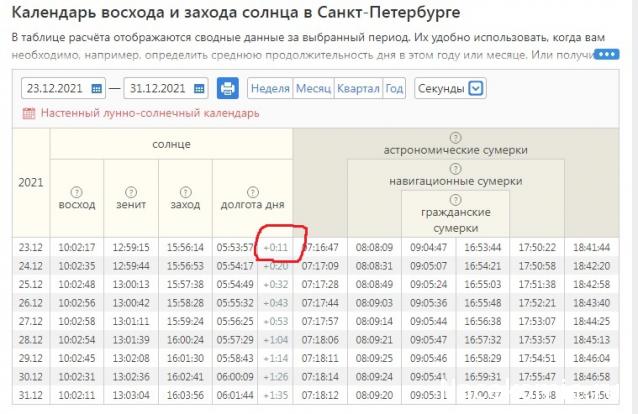Click help icon above восход column
This screenshot has height=414, width=638.
[77, 190]
